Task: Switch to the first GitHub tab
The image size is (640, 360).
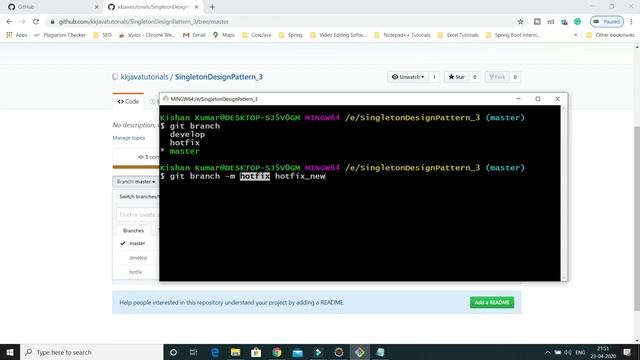Action: click(x=51, y=7)
